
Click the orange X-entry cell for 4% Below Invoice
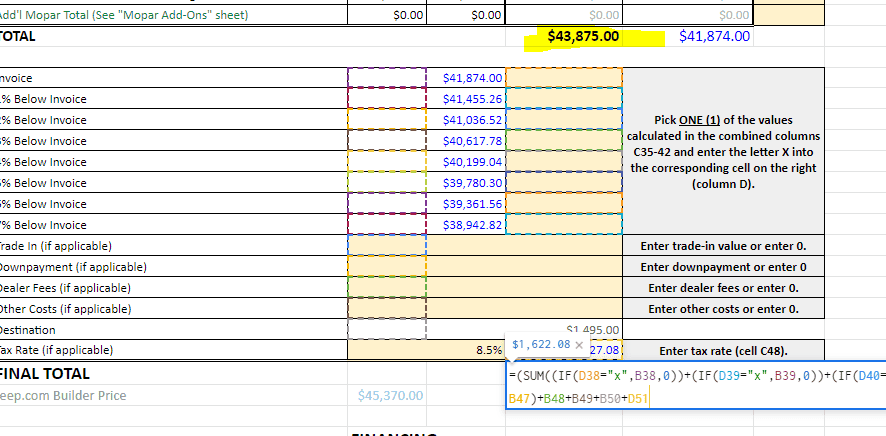(x=564, y=162)
